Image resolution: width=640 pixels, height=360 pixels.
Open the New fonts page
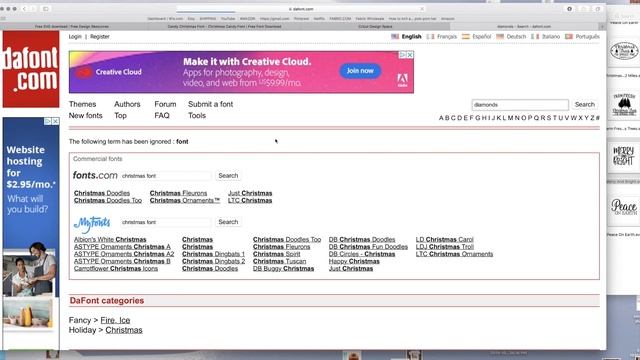click(85, 116)
